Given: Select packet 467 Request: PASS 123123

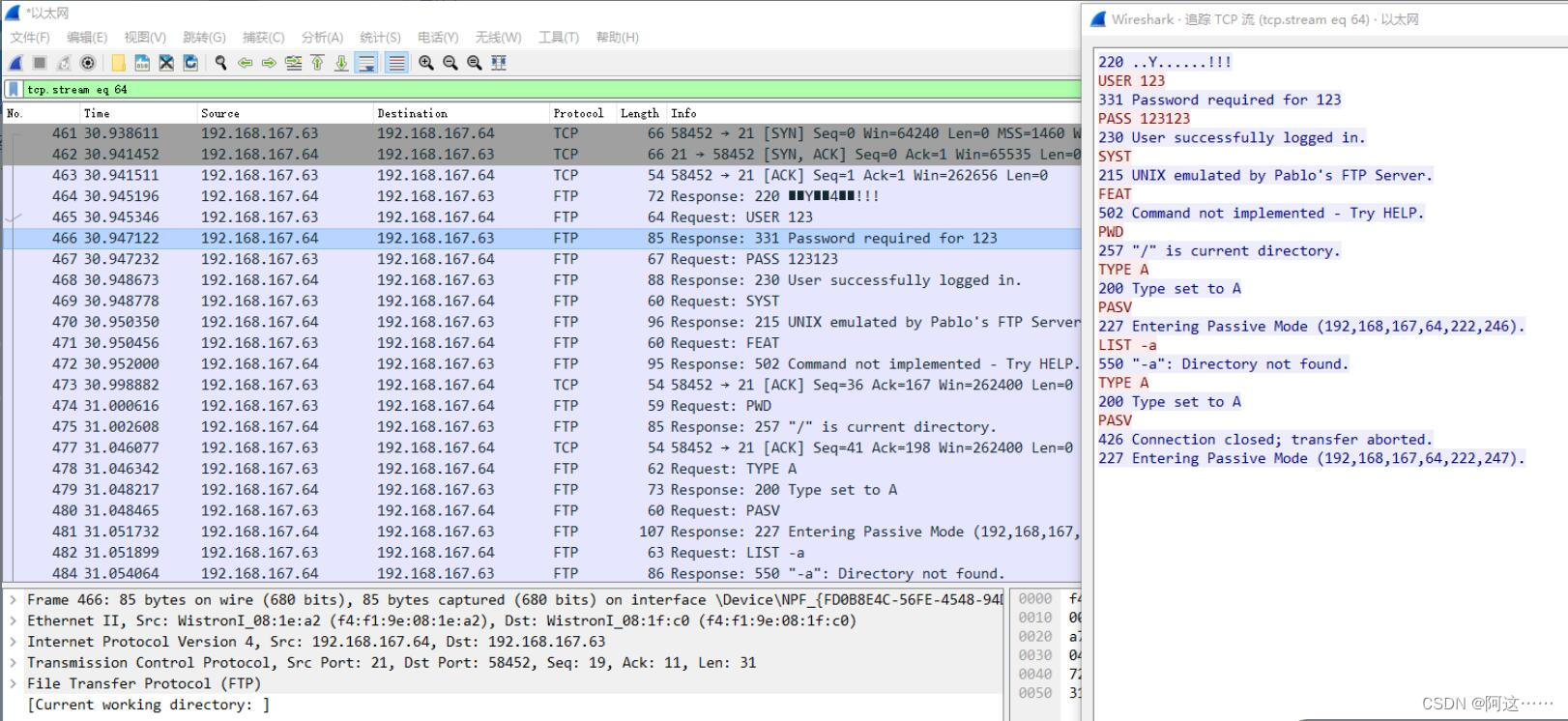Looking at the screenshot, I should point(541,259).
